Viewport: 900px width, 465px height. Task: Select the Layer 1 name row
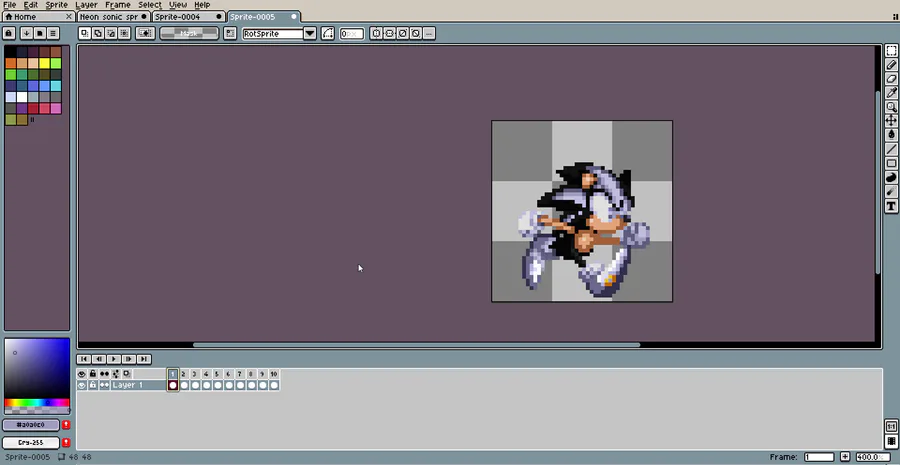(138, 385)
